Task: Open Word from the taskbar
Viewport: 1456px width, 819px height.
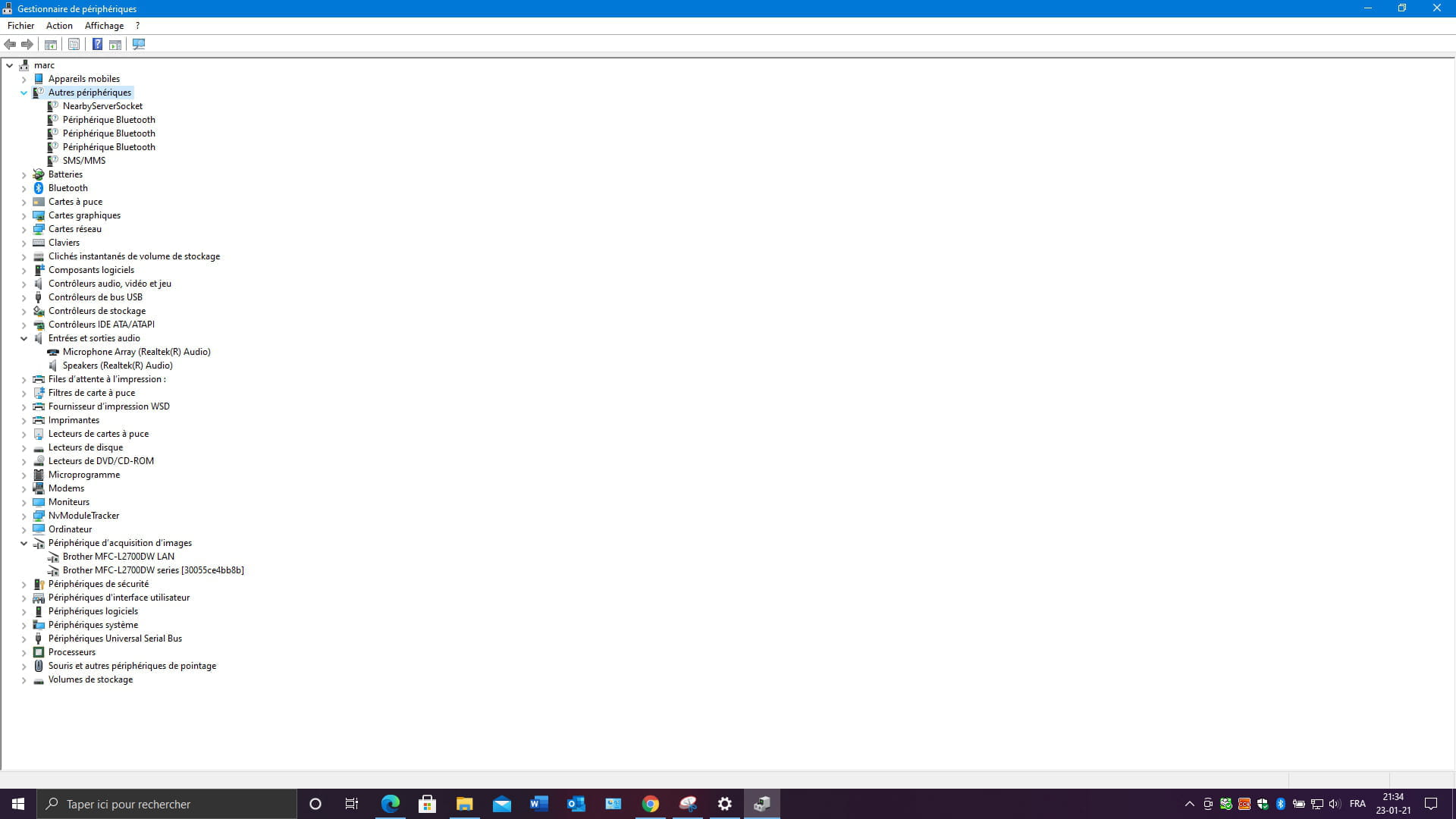Action: (x=538, y=804)
